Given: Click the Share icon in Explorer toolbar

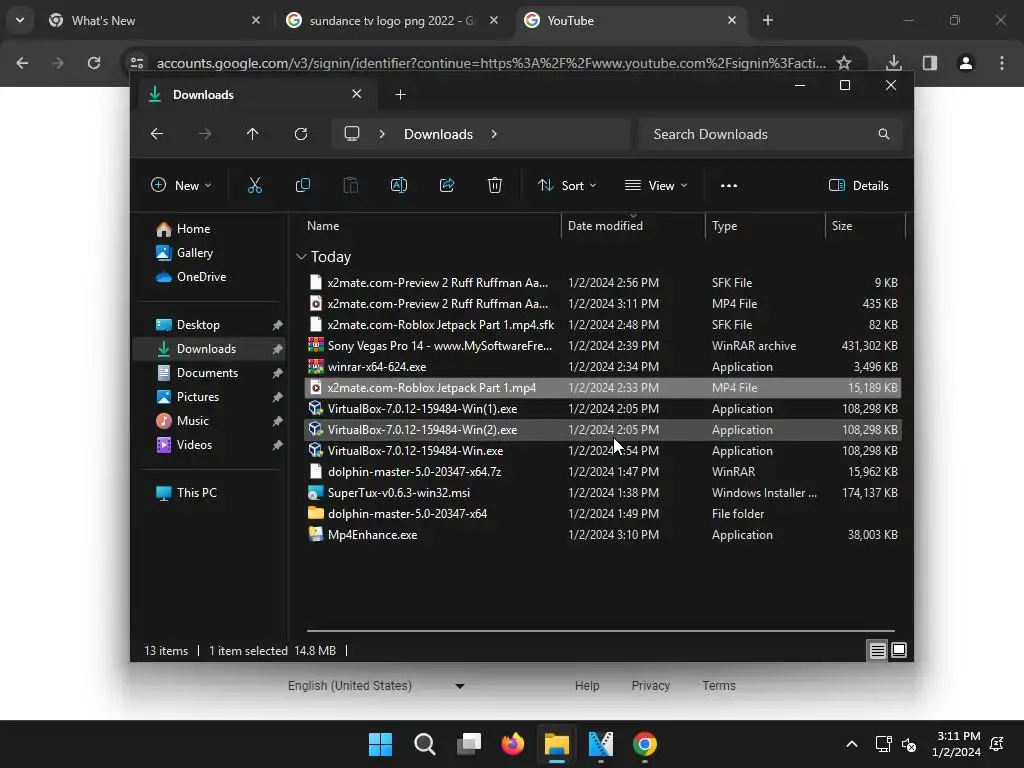Looking at the screenshot, I should pos(447,185).
